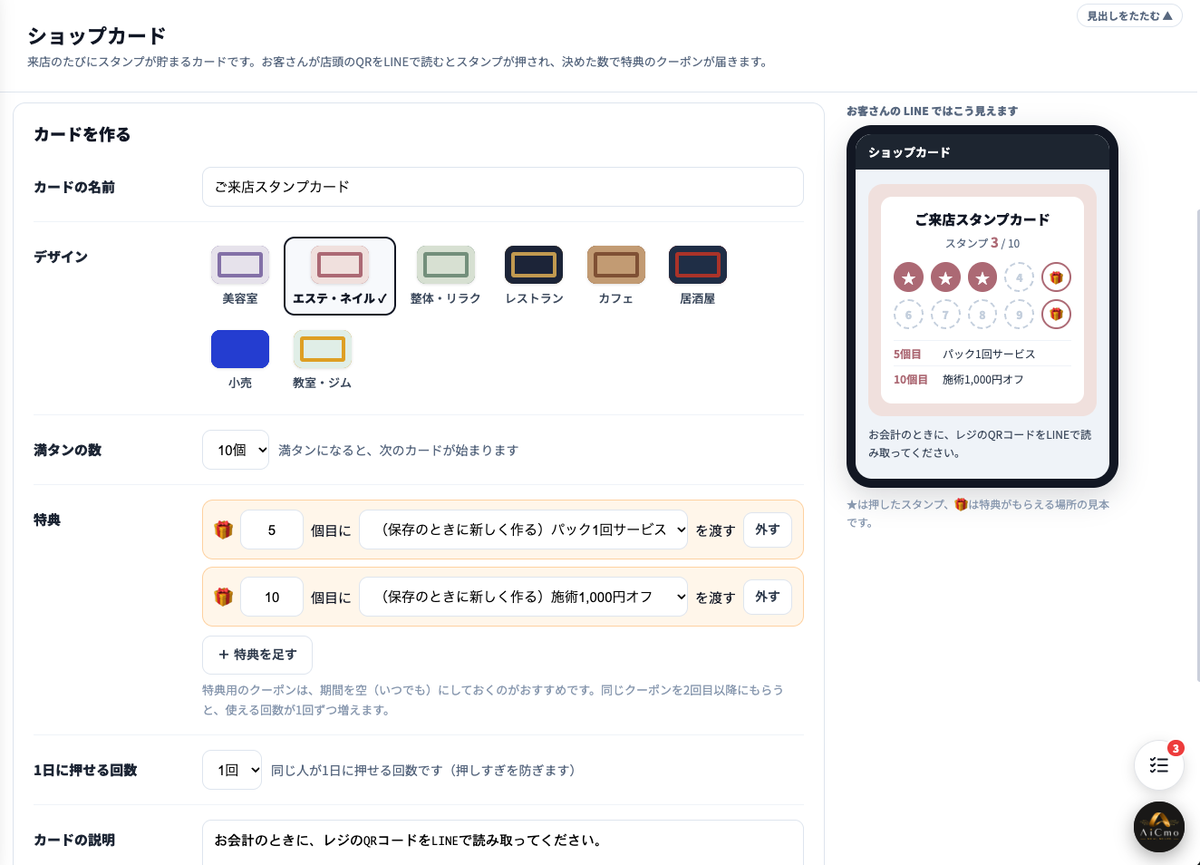
Task: Click preview reward text パック1回サービス
Action: [989, 354]
